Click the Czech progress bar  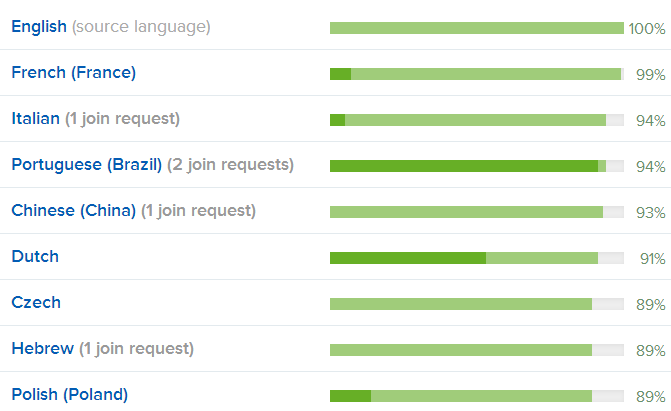click(x=476, y=304)
